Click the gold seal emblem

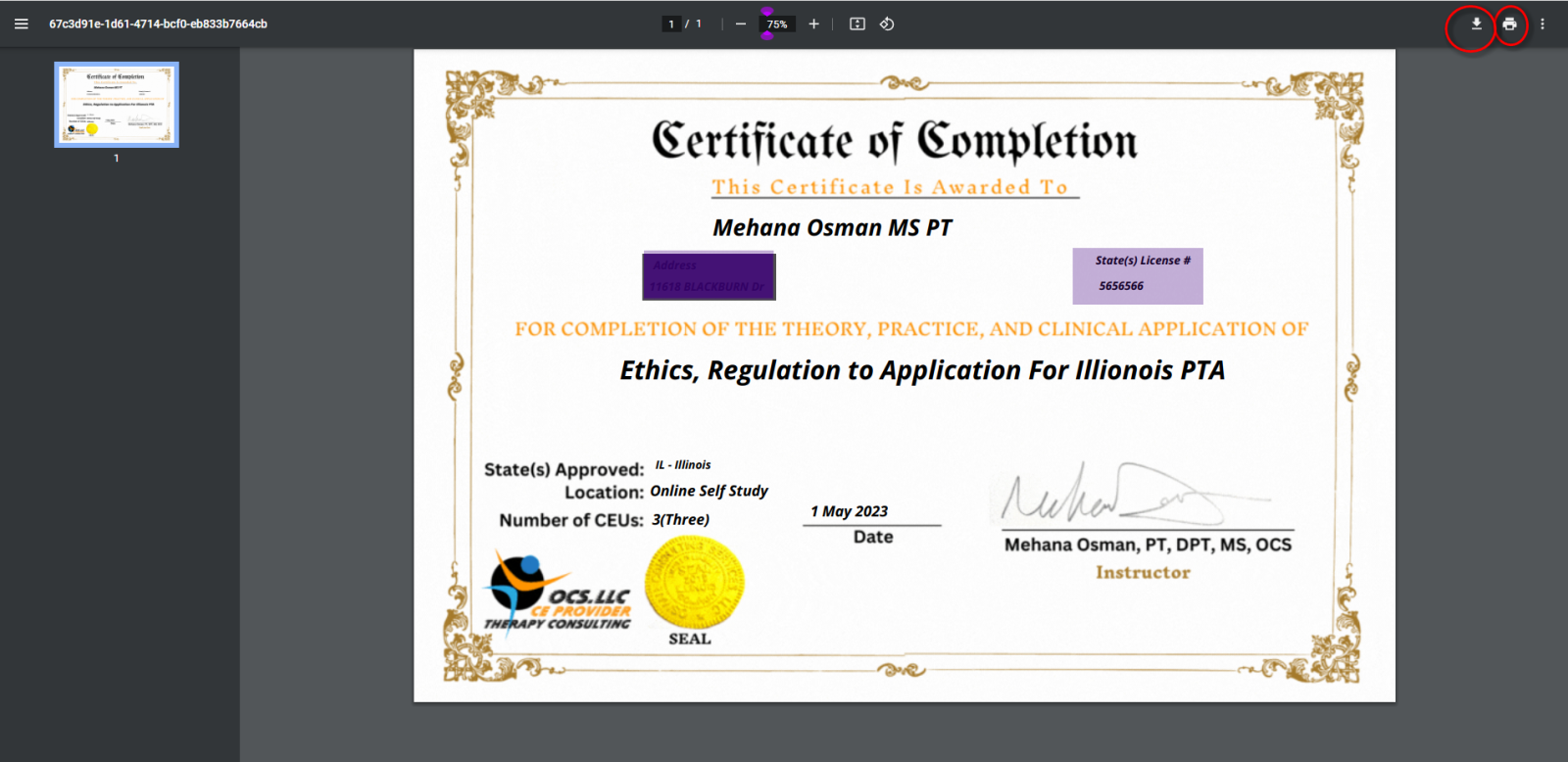[x=694, y=583]
